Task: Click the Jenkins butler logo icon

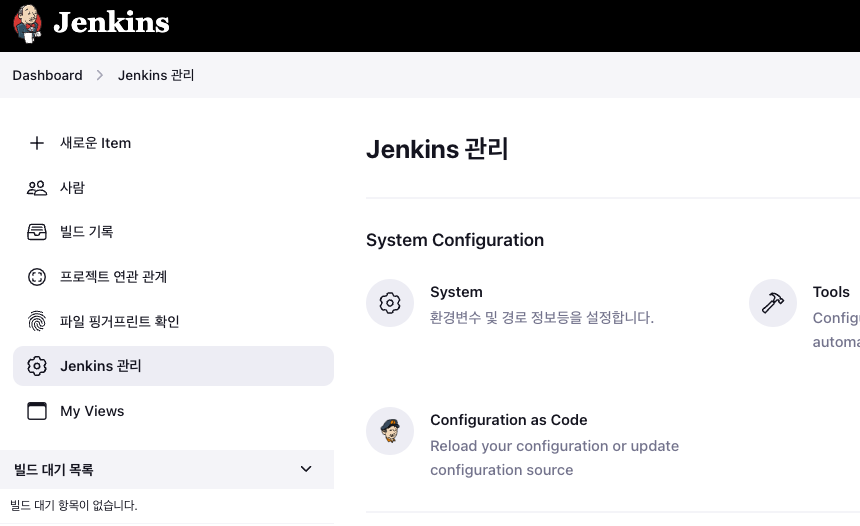Action: click(27, 23)
